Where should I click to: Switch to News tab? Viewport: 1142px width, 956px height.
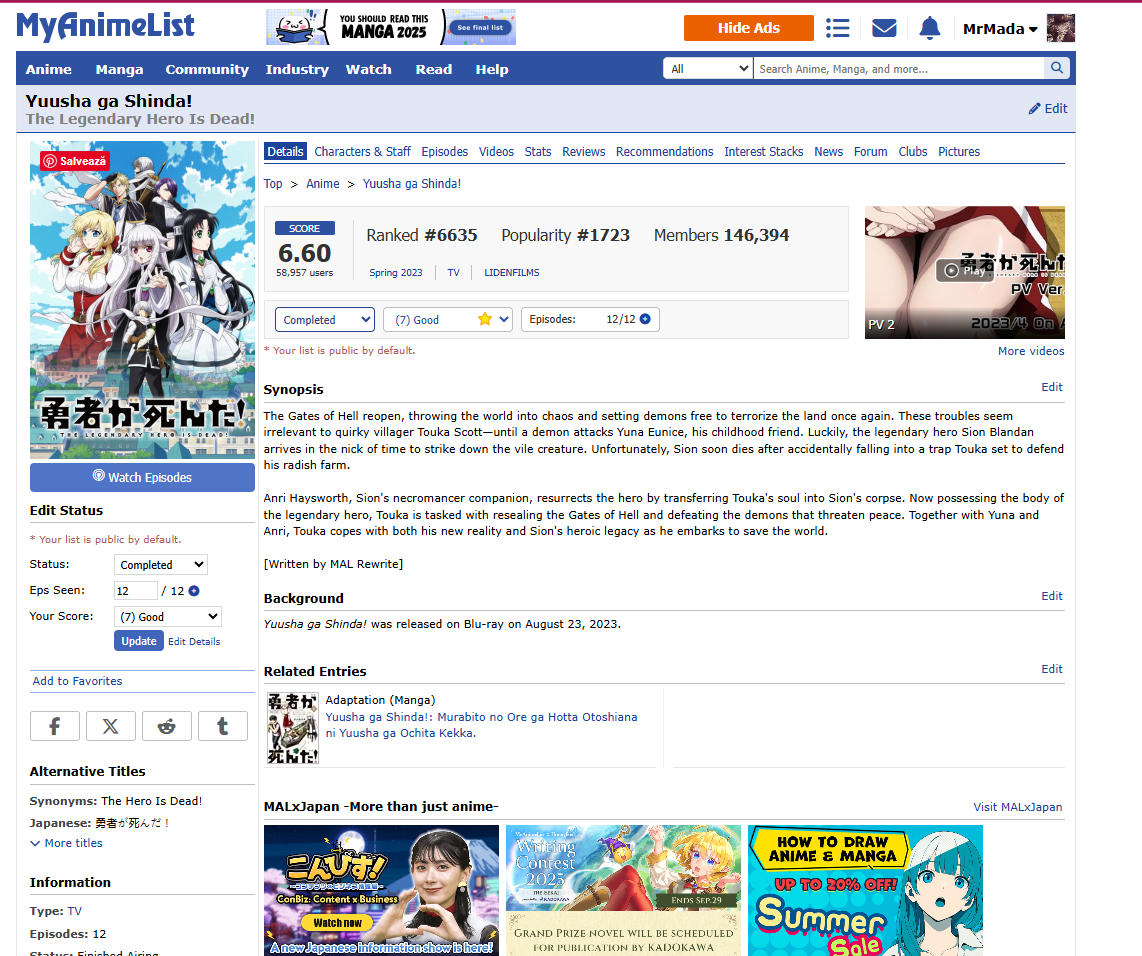(x=828, y=151)
